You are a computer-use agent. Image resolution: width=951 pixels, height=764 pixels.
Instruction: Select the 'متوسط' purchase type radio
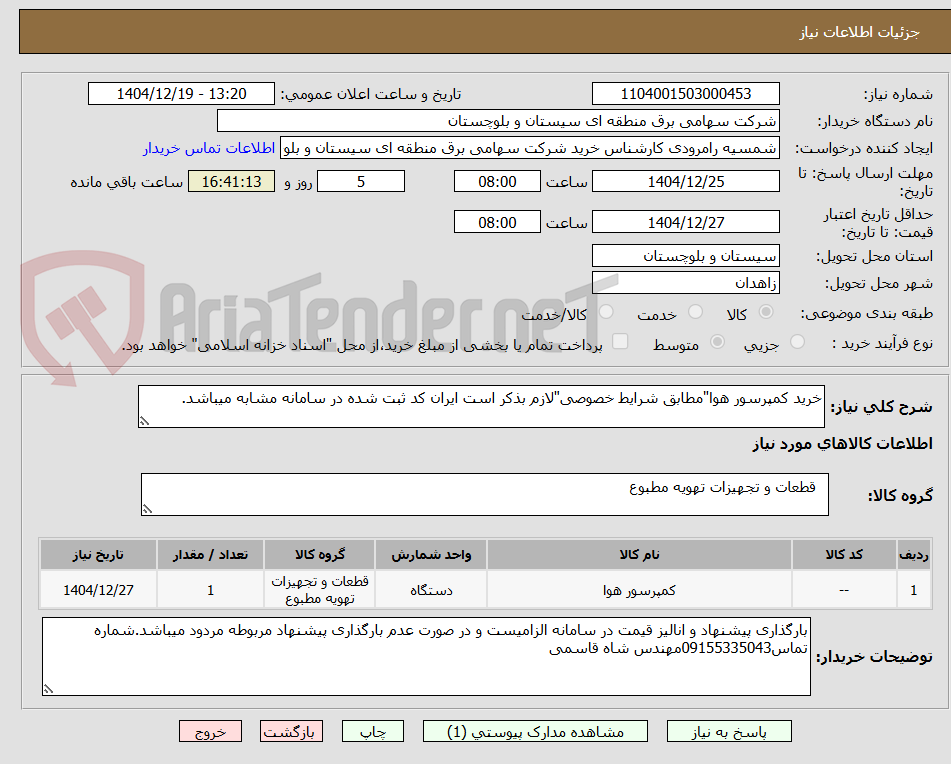pos(717,342)
